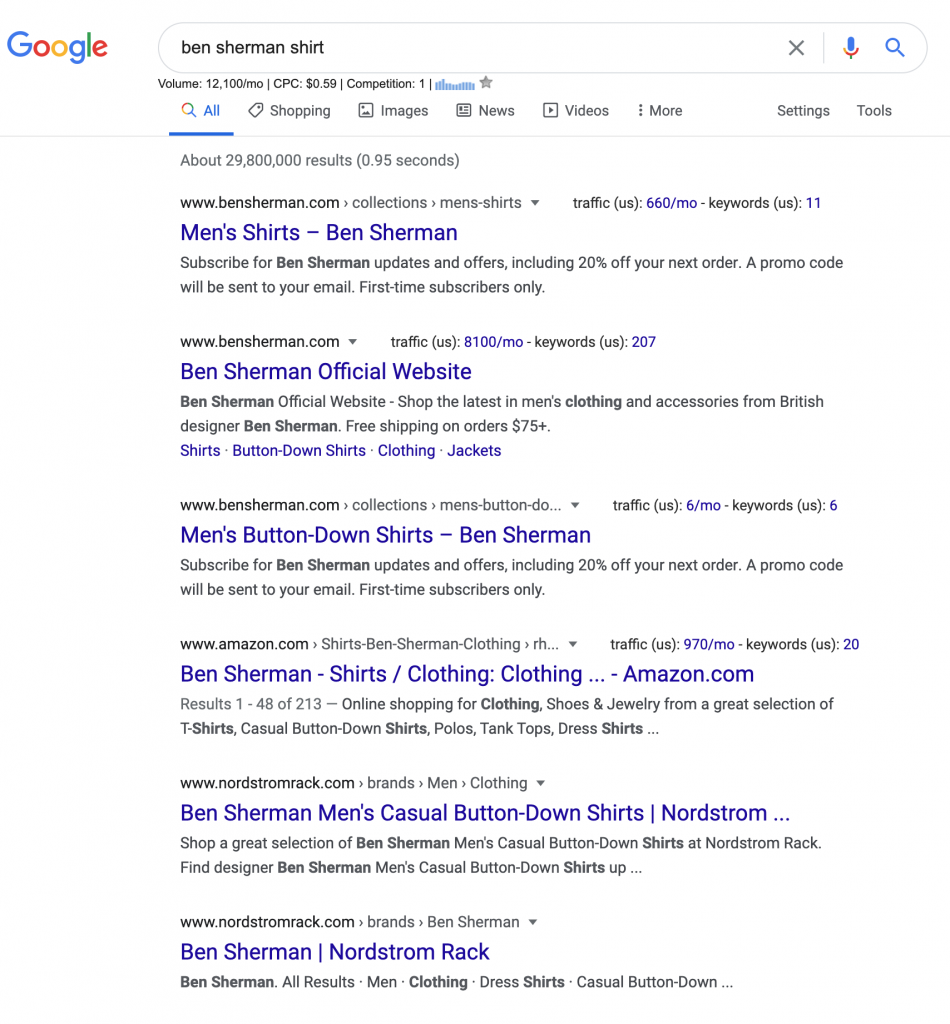Click the Google logo
The height and width of the screenshot is (1024, 950).
tap(57, 47)
